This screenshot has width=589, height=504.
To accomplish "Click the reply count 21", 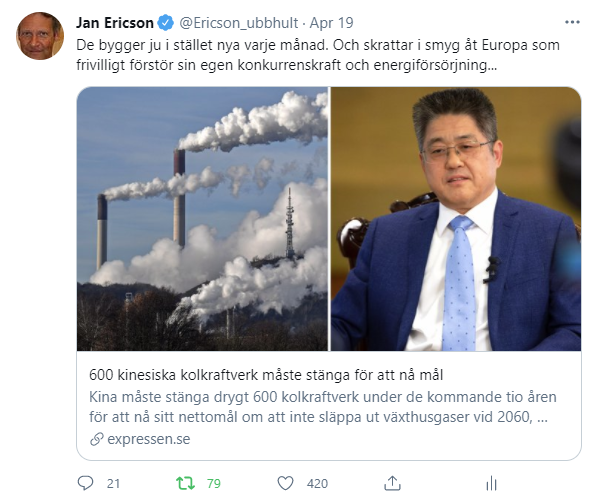I will [113, 483].
